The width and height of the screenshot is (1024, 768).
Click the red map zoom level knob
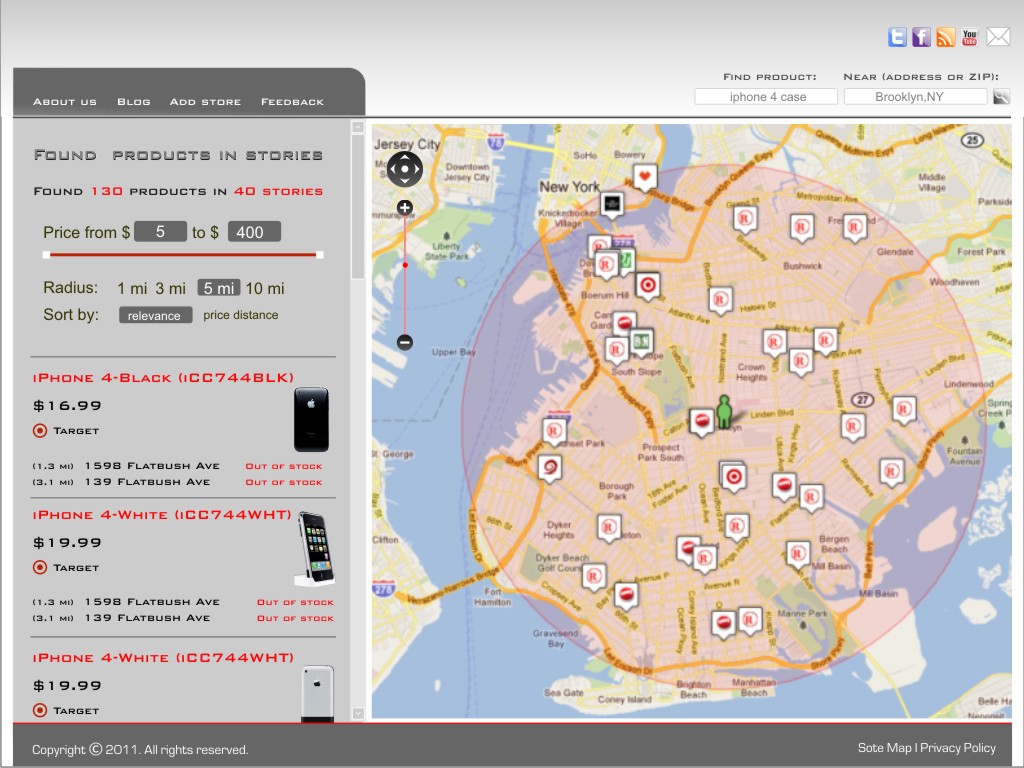coord(405,265)
